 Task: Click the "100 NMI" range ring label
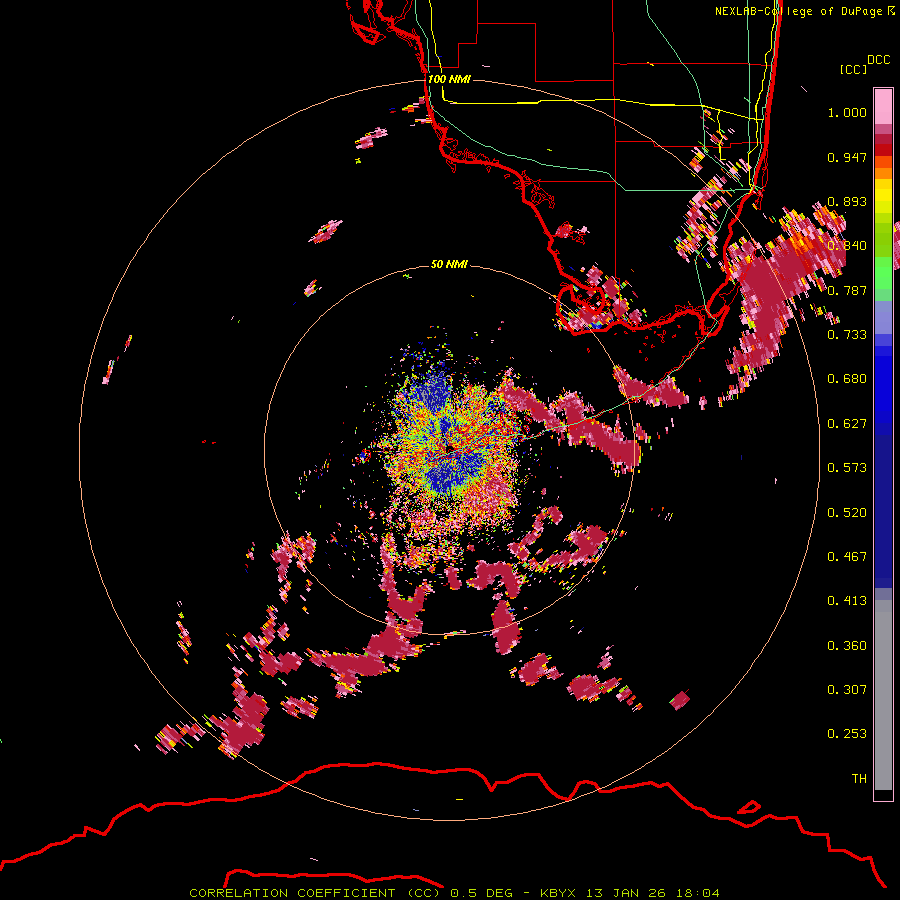[x=449, y=79]
